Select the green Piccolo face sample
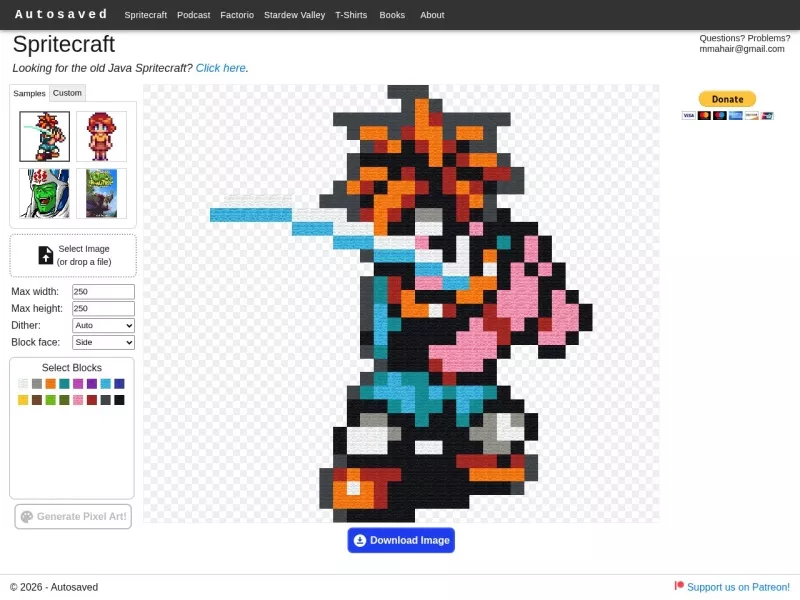 click(x=44, y=193)
